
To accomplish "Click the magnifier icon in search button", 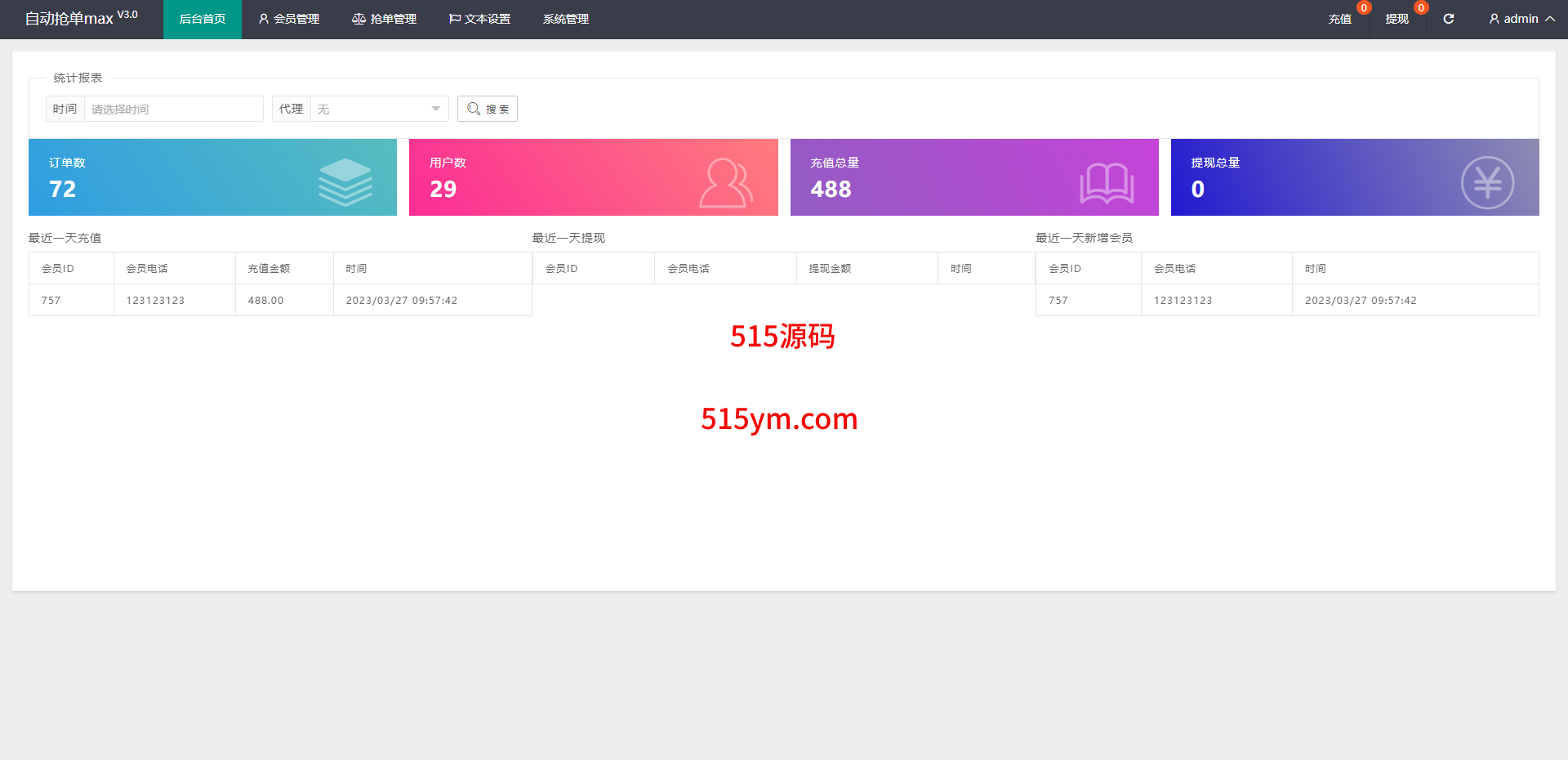I will click(474, 109).
